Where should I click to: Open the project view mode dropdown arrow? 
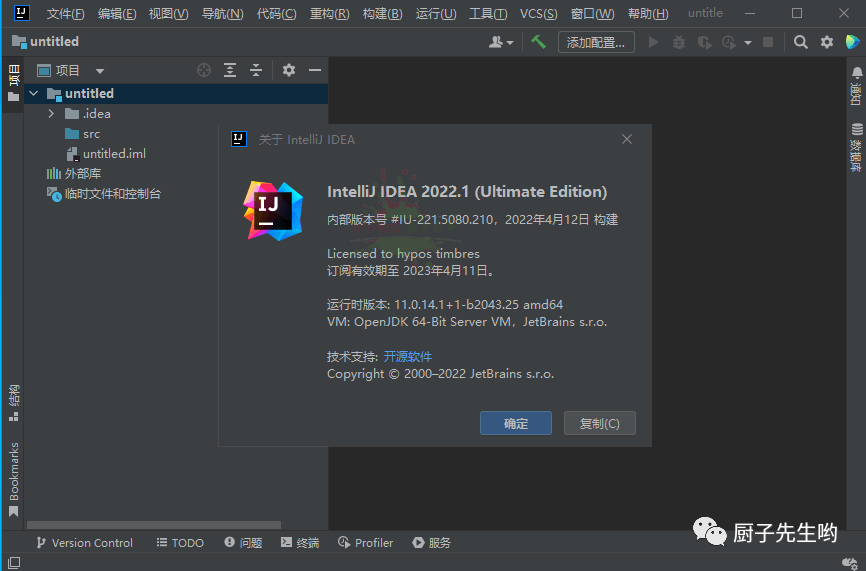click(x=99, y=71)
